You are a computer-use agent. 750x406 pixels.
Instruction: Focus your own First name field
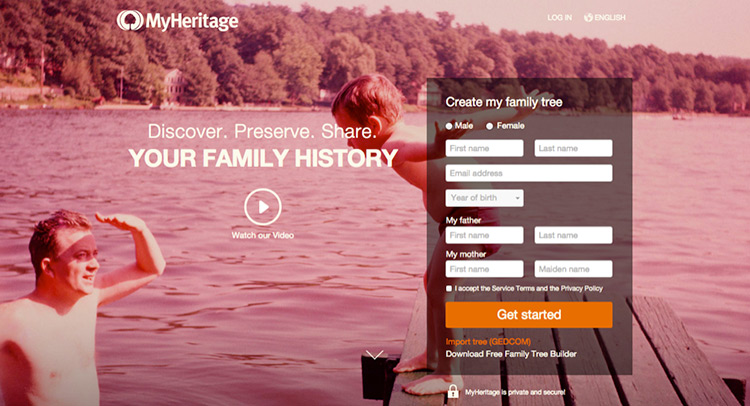(485, 148)
